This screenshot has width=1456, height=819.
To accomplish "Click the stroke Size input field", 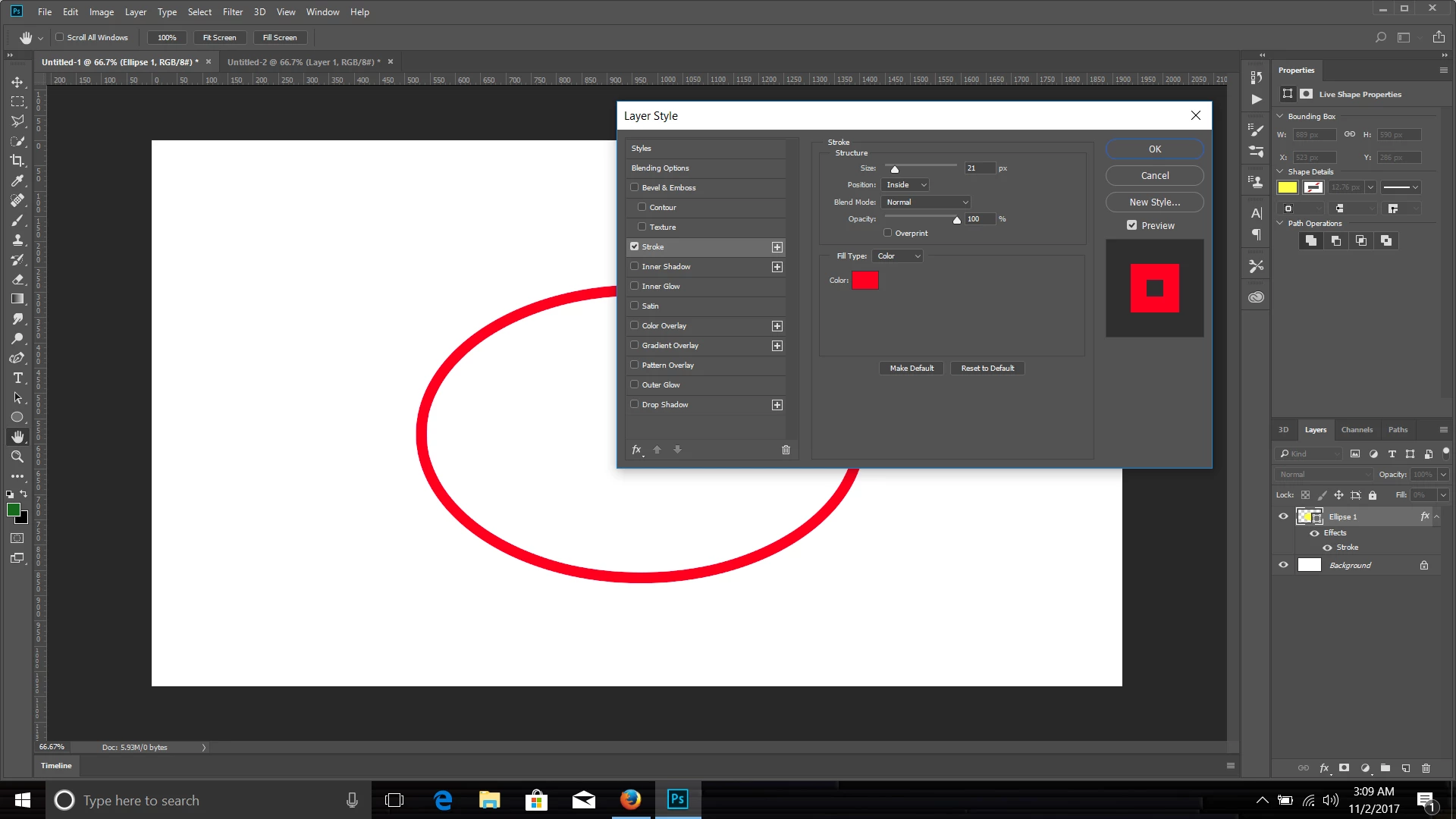I will tap(978, 168).
